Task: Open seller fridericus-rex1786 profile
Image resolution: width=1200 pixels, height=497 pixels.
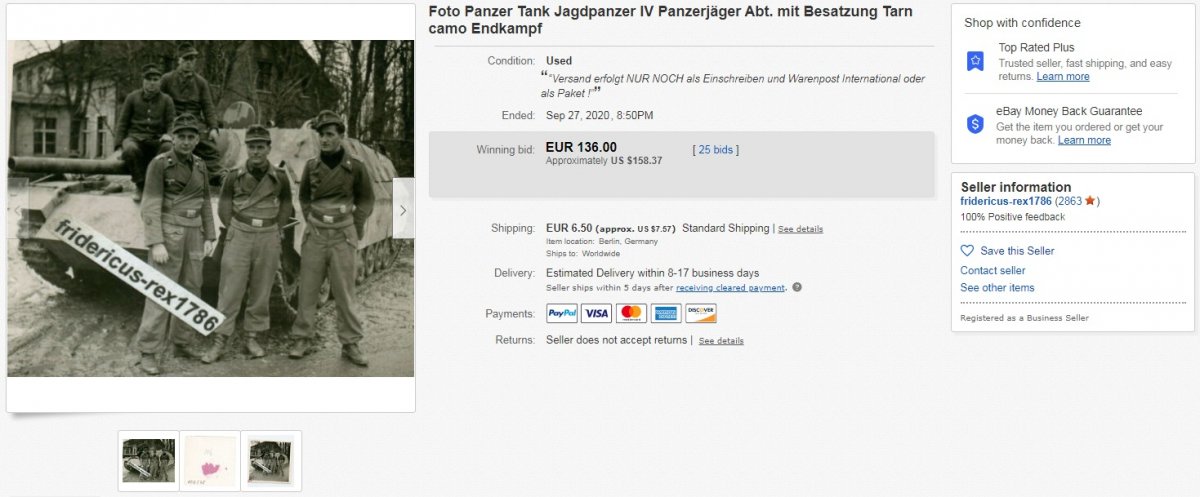Action: click(1006, 201)
